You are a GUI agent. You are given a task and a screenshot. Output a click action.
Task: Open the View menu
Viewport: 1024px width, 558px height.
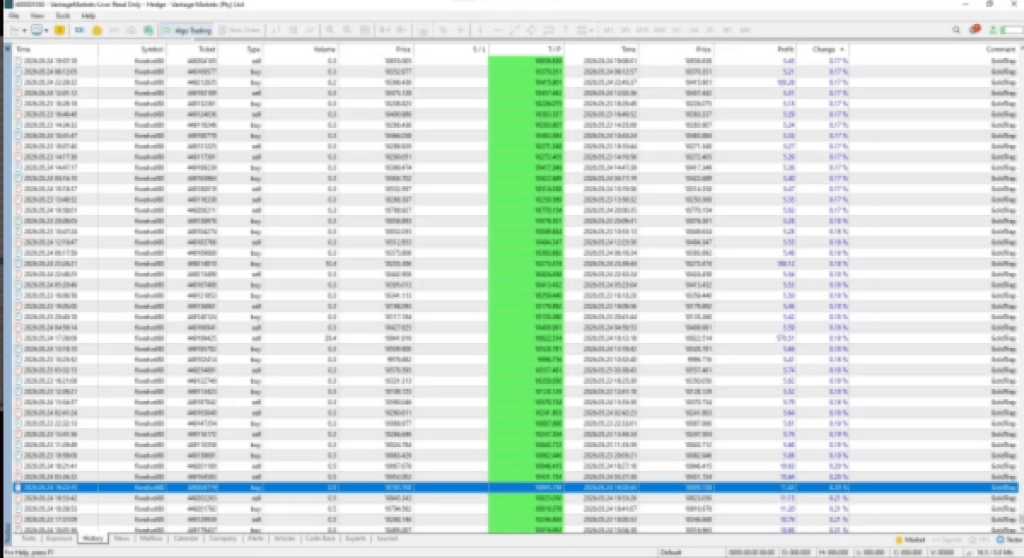37,15
